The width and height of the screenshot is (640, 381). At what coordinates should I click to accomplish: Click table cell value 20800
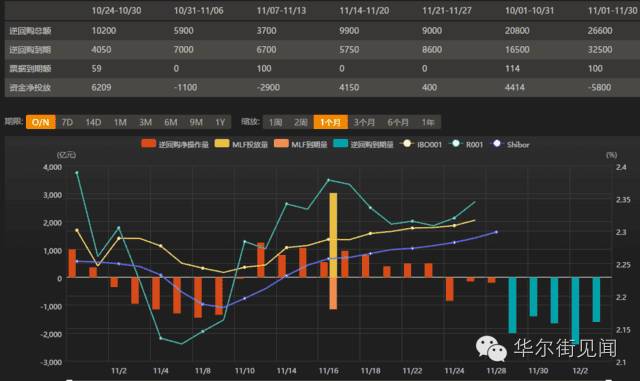click(517, 31)
